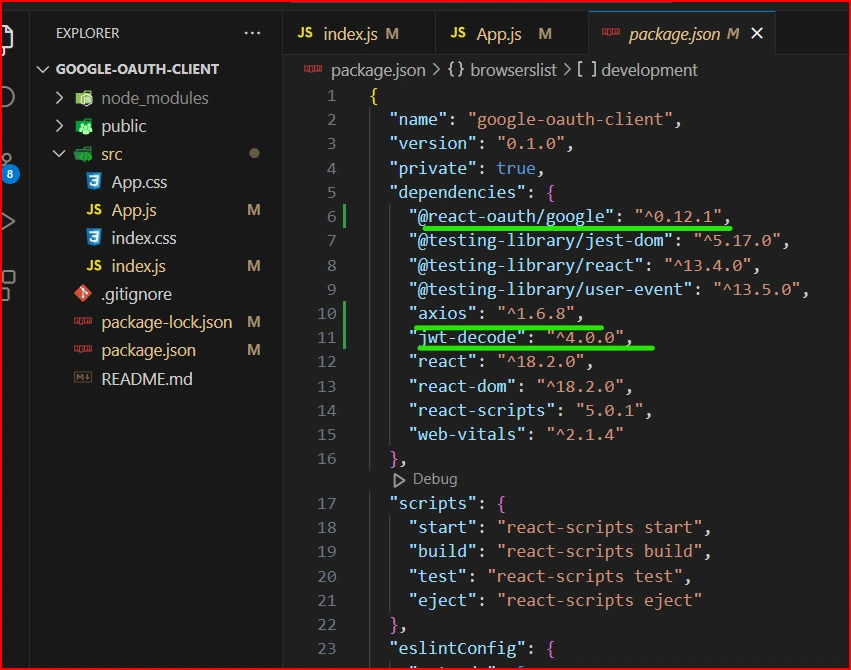Click the "jwt-decode" dependency key

pos(467,337)
